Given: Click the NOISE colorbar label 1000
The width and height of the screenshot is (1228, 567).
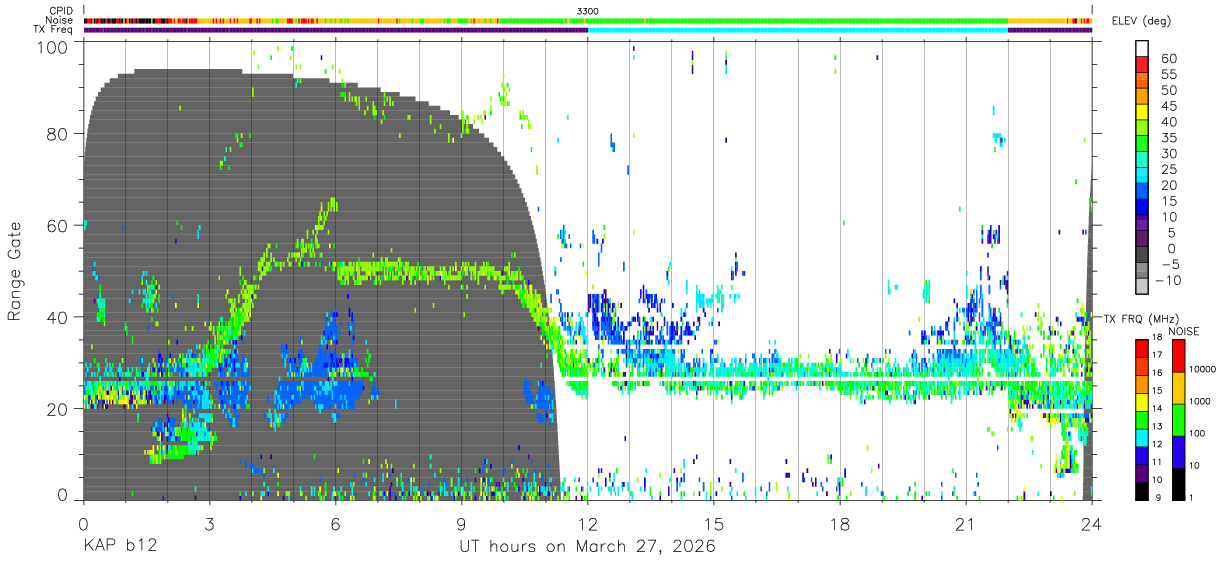Looking at the screenshot, I should click(1200, 401).
